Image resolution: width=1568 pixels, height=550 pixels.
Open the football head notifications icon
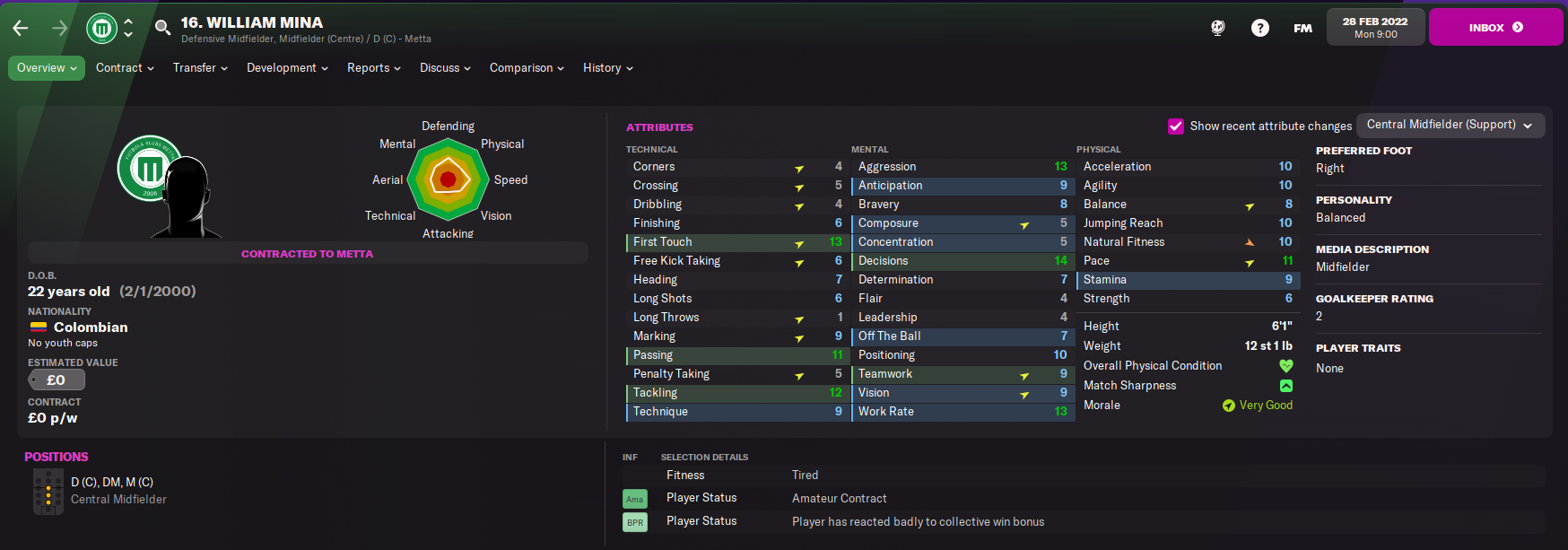point(1217,28)
